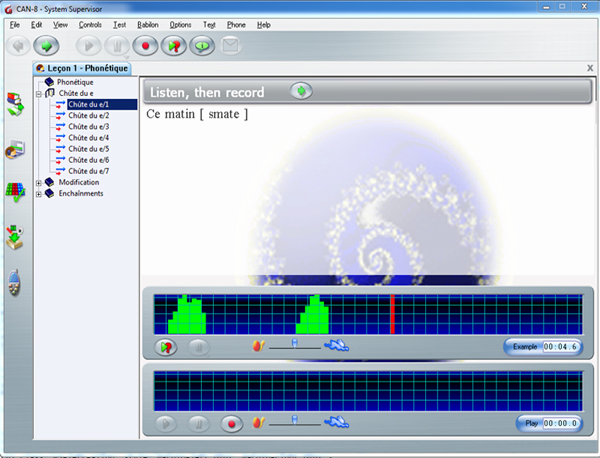The width and height of the screenshot is (600, 458).
Task: Click the green icon beside Listen, then record
Action: tap(301, 92)
